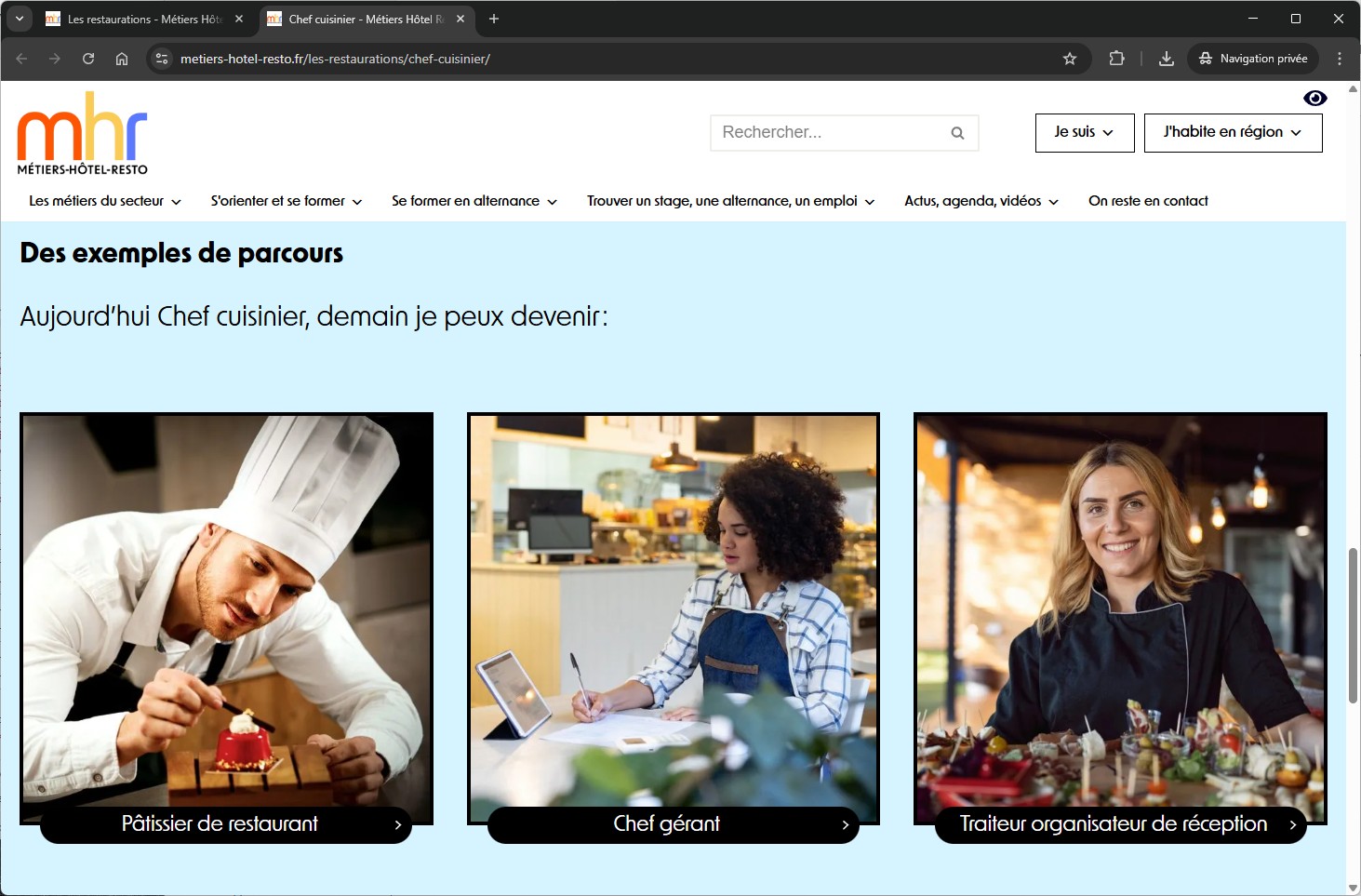
Task: Toggle the accessibility eye icon
Action: pos(1314,99)
